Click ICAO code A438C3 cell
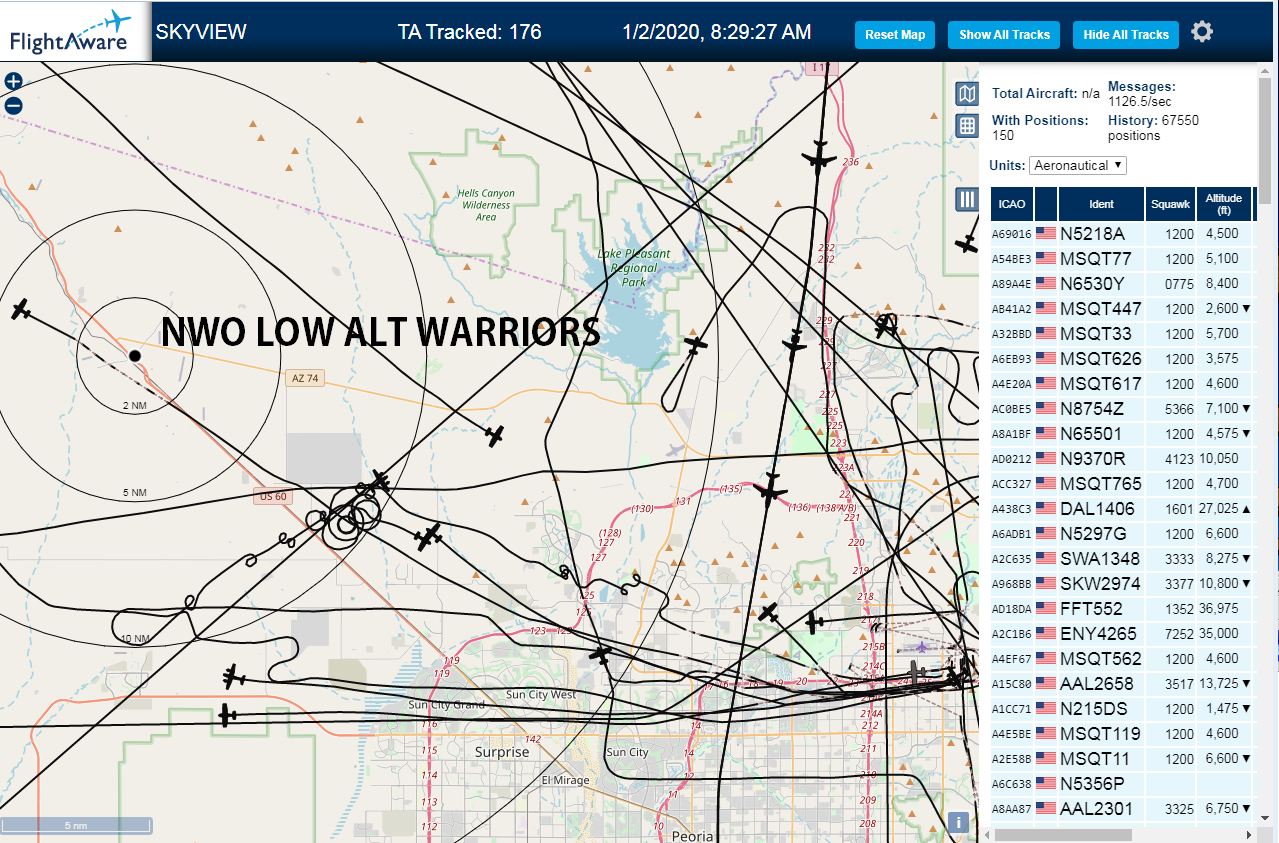The width and height of the screenshot is (1279, 843). [x=1011, y=510]
